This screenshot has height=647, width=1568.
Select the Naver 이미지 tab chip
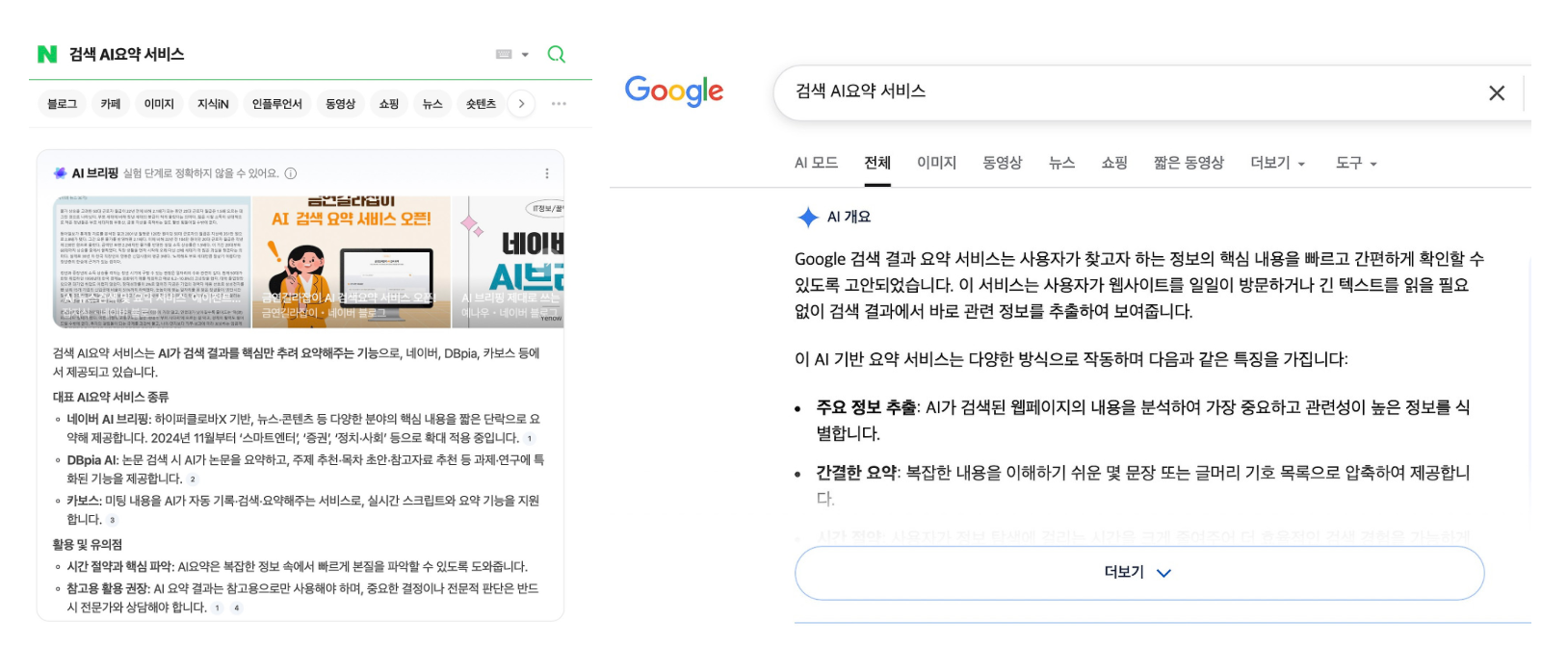click(159, 104)
